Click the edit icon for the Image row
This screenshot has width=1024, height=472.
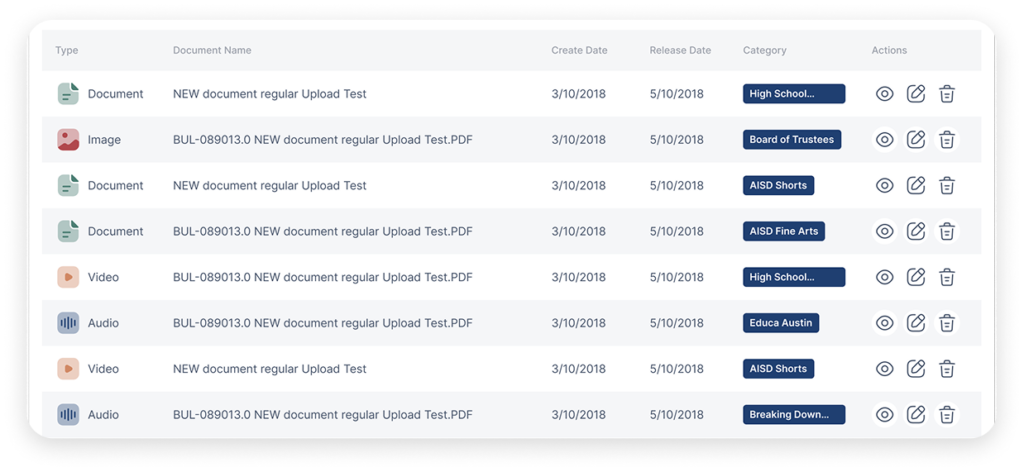(916, 140)
